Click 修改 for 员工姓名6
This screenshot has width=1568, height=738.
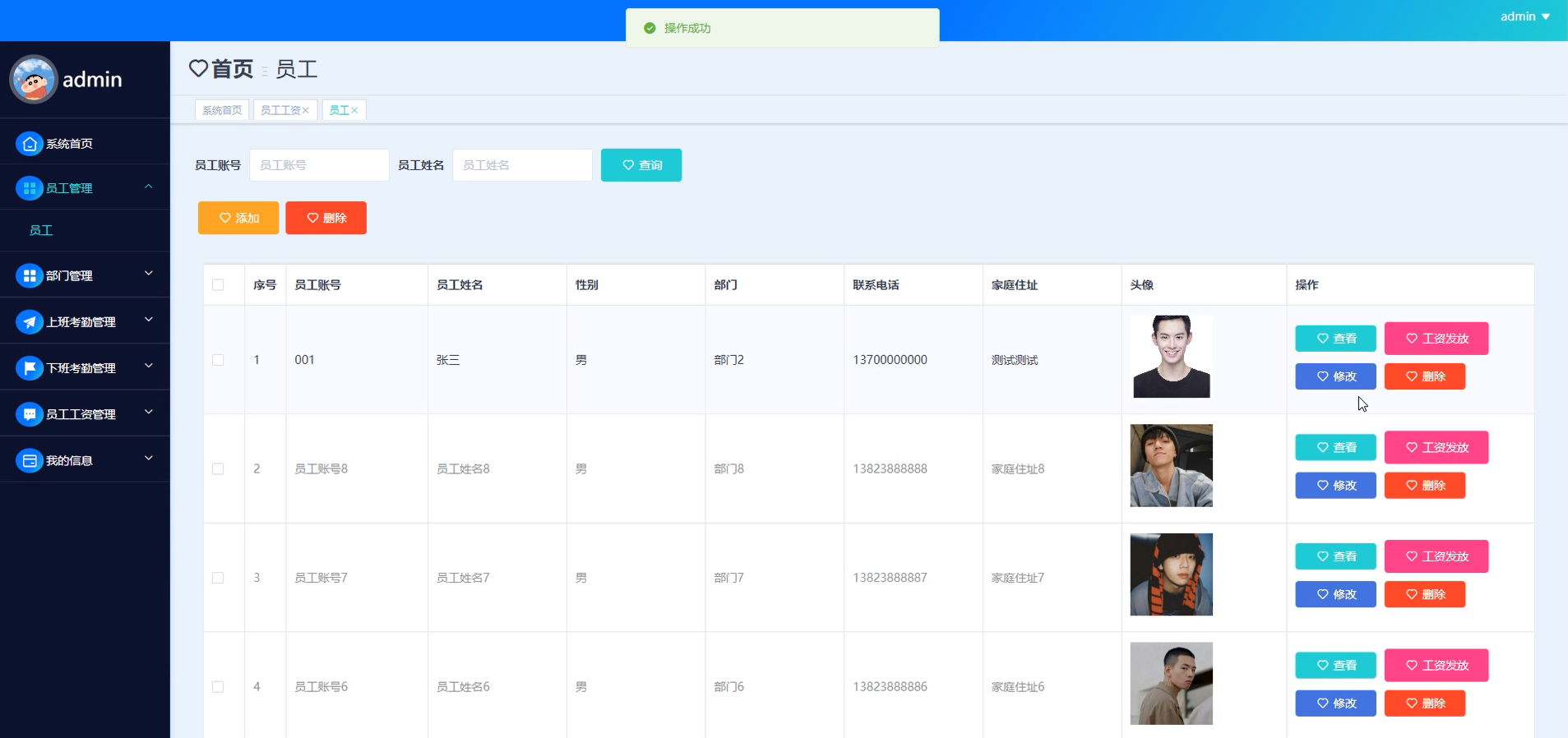pyautogui.click(x=1335, y=703)
